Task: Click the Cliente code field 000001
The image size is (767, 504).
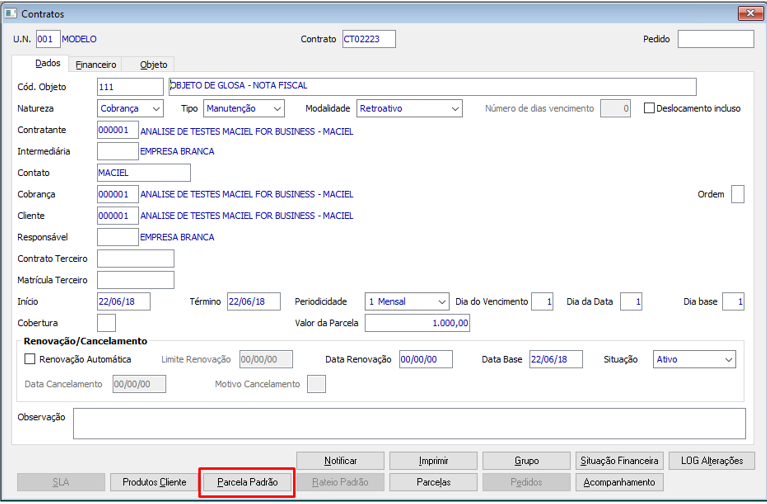Action: [x=118, y=216]
